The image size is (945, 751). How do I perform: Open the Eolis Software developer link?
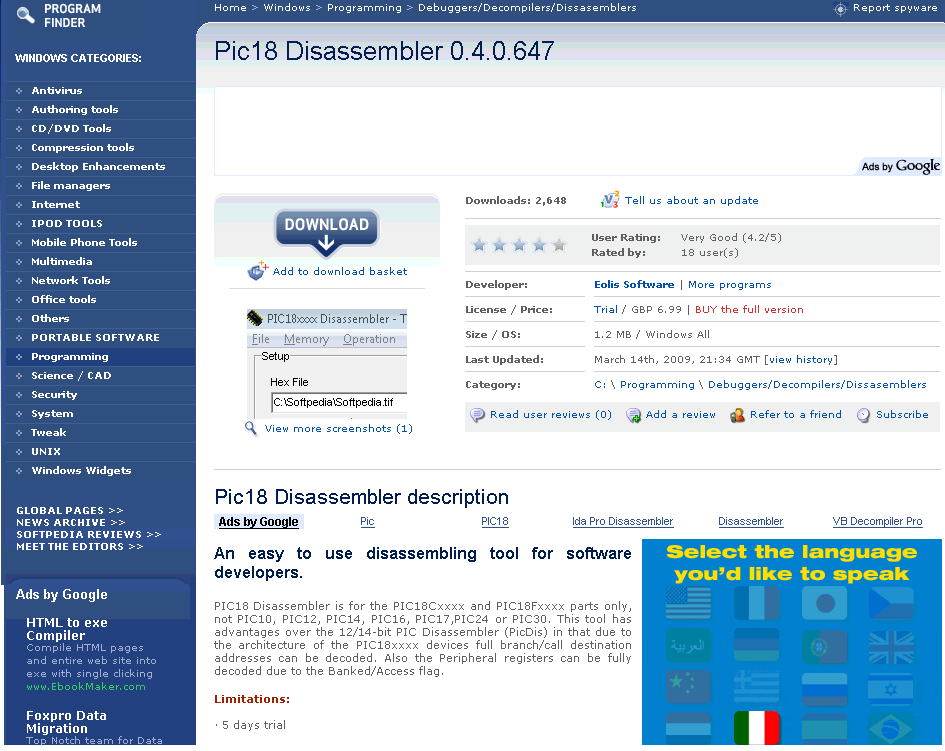point(634,284)
